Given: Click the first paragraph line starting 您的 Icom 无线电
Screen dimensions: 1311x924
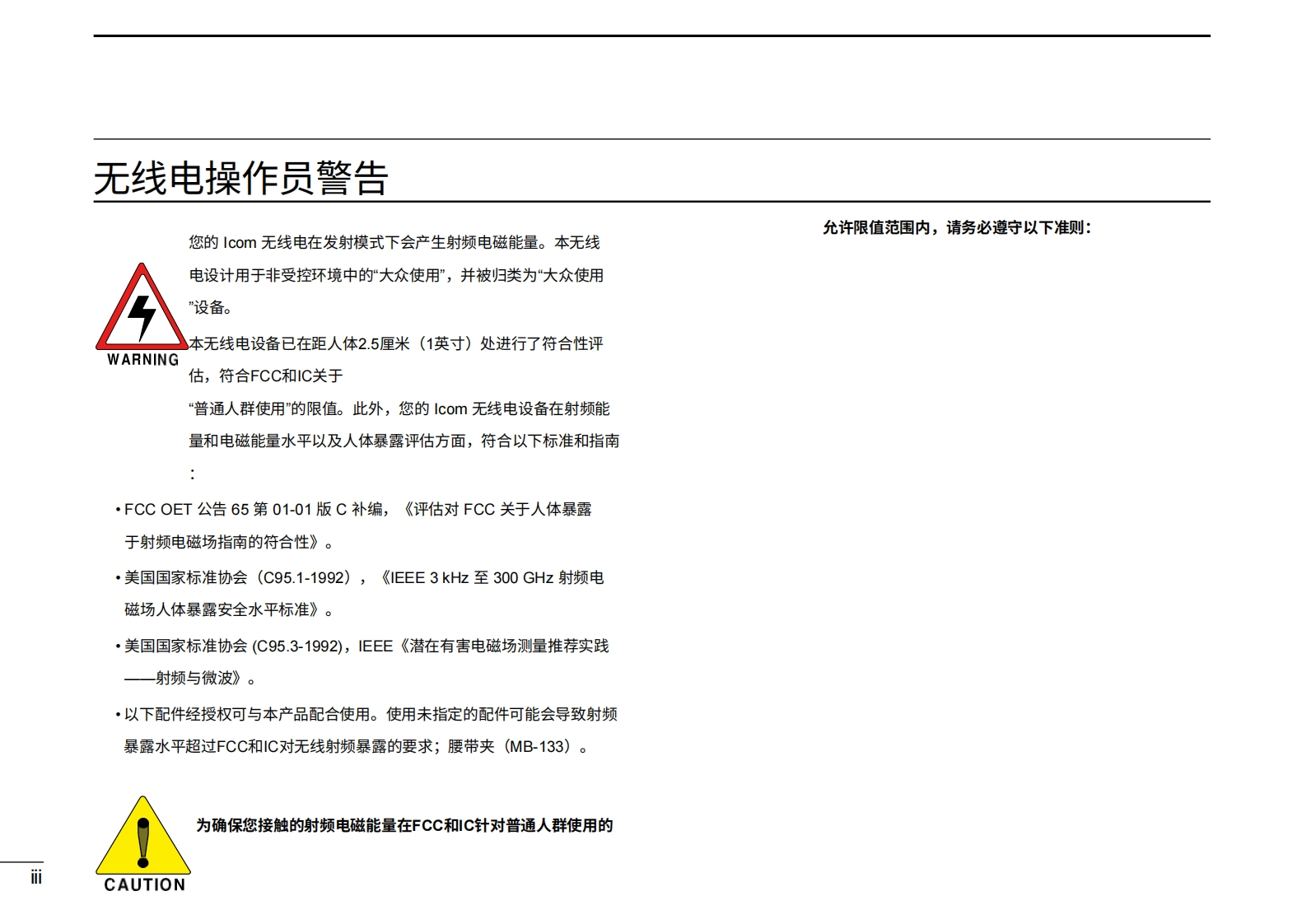Looking at the screenshot, I should tap(394, 242).
